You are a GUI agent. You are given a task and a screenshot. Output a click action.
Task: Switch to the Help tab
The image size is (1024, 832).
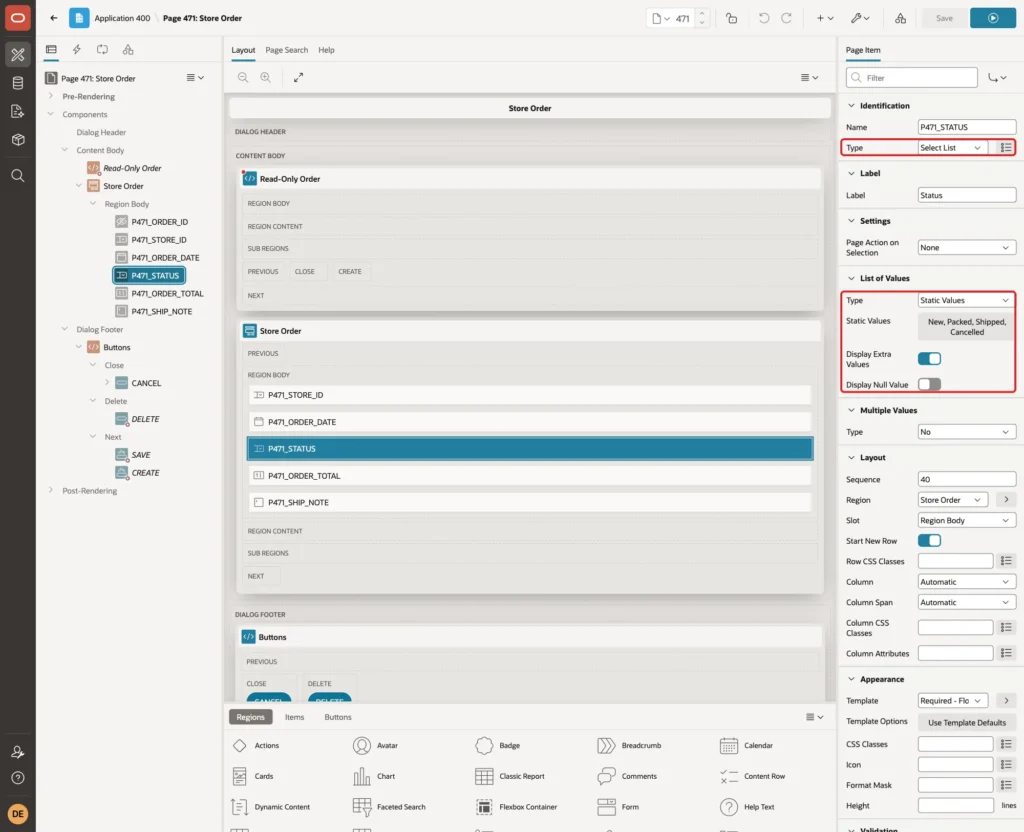coord(326,50)
